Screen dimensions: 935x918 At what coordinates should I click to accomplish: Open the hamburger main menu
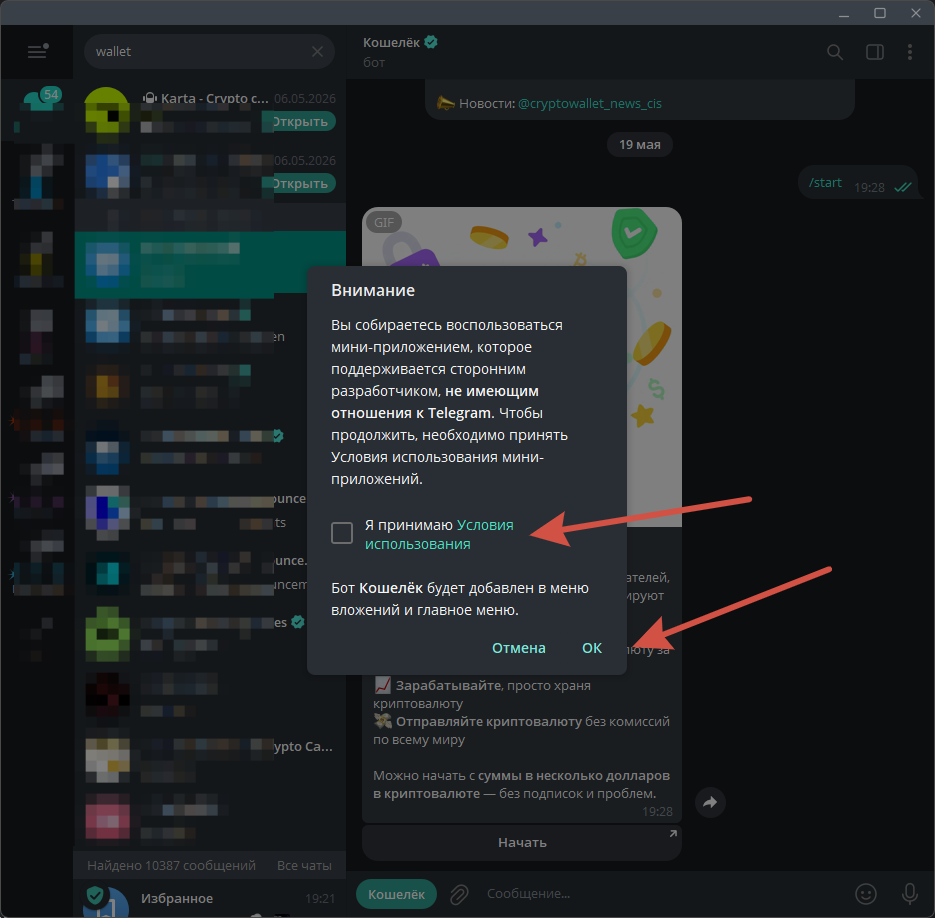pos(37,51)
